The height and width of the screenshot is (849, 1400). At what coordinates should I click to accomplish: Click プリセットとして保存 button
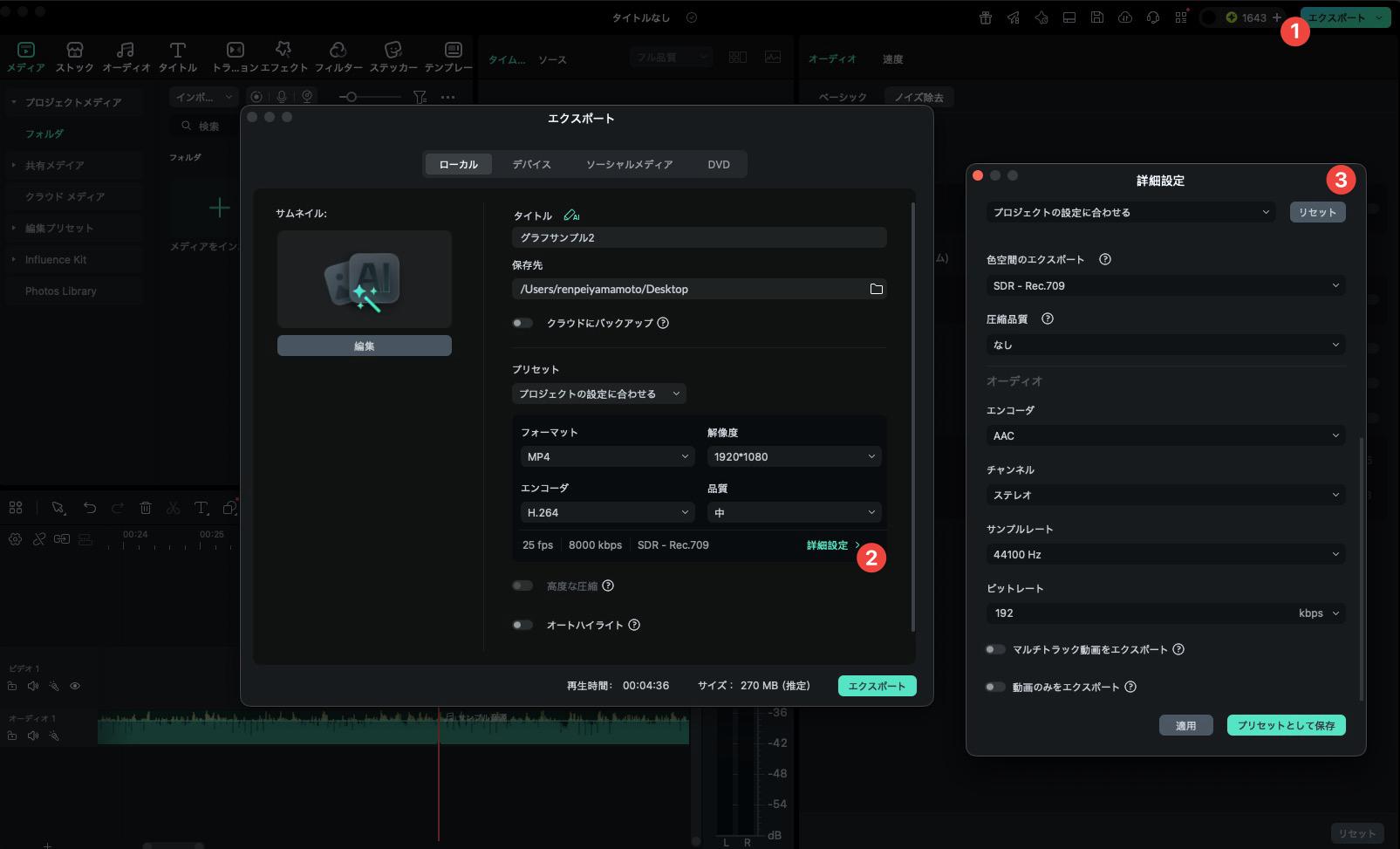[1285, 725]
